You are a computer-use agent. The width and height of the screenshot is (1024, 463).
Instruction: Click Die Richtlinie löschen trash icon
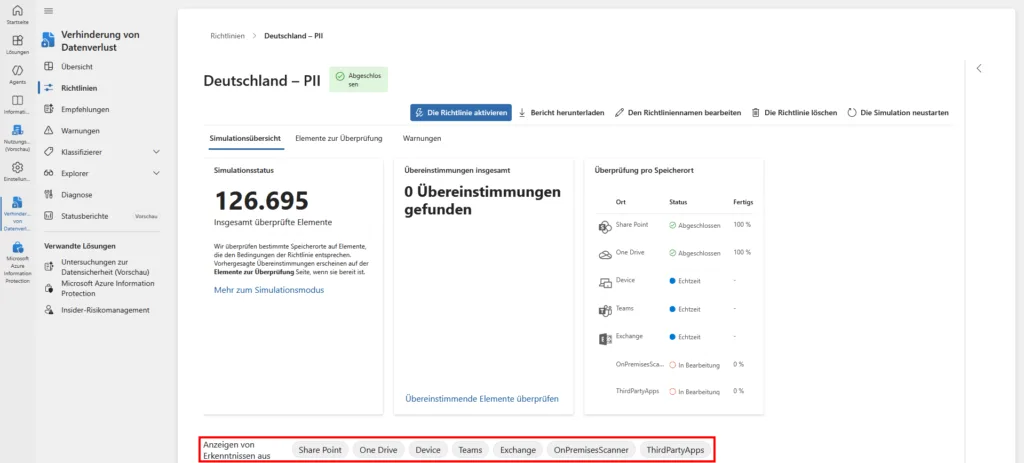pos(756,113)
